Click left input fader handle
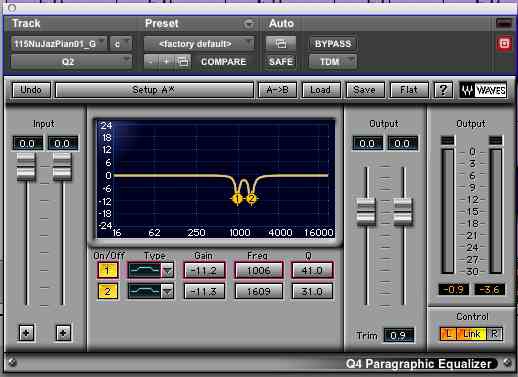Image resolution: width=518 pixels, height=377 pixels. pos(26,166)
